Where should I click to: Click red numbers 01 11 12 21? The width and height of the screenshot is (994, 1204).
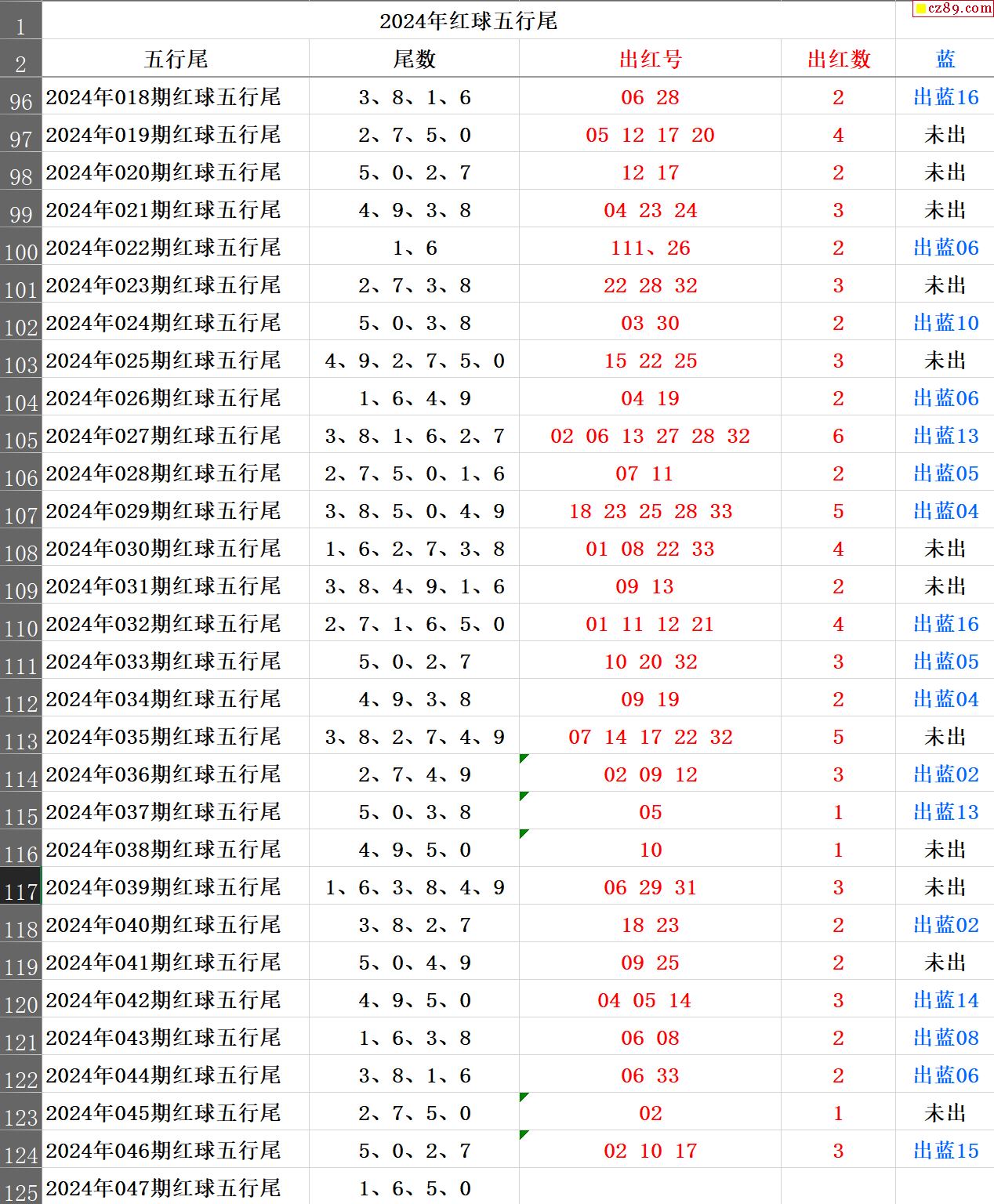point(650,625)
